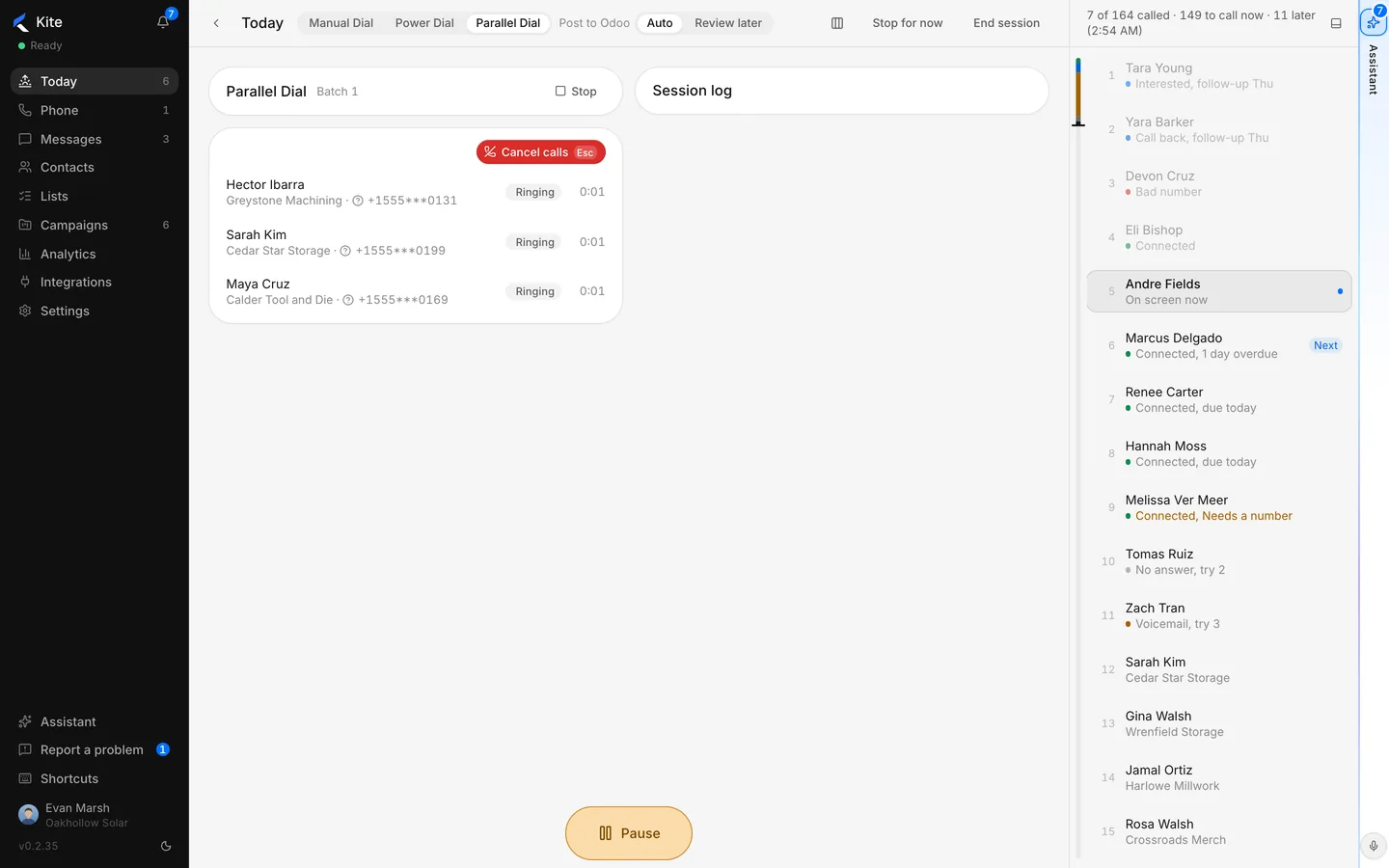
Task: Open notifications bell in sidebar header
Action: (x=164, y=21)
